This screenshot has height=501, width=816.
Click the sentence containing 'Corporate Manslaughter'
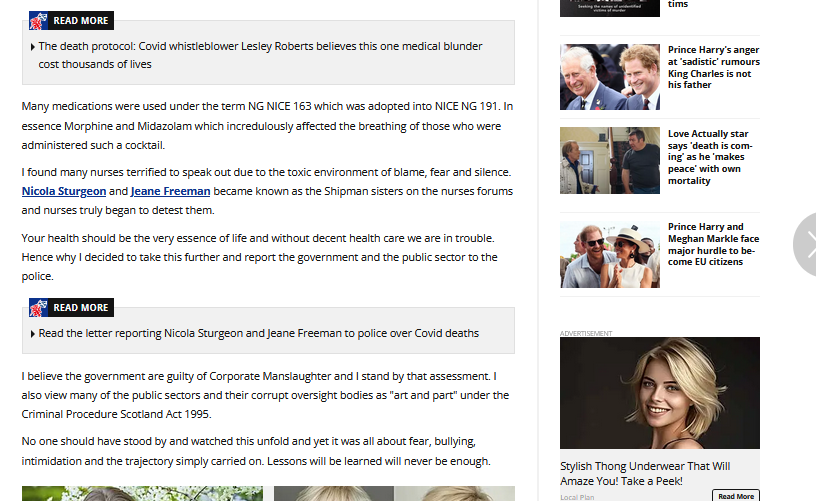[257, 376]
